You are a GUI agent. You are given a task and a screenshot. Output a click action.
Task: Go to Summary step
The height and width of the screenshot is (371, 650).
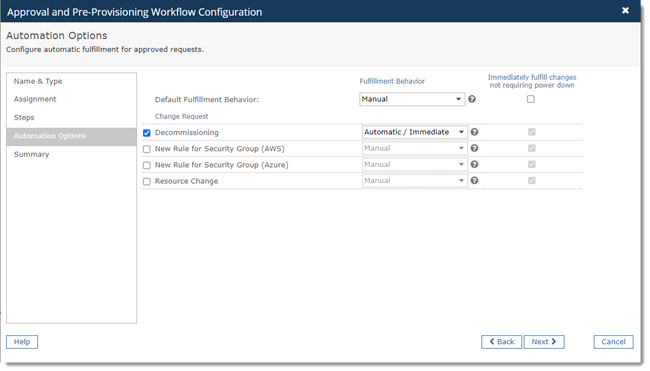(71, 154)
